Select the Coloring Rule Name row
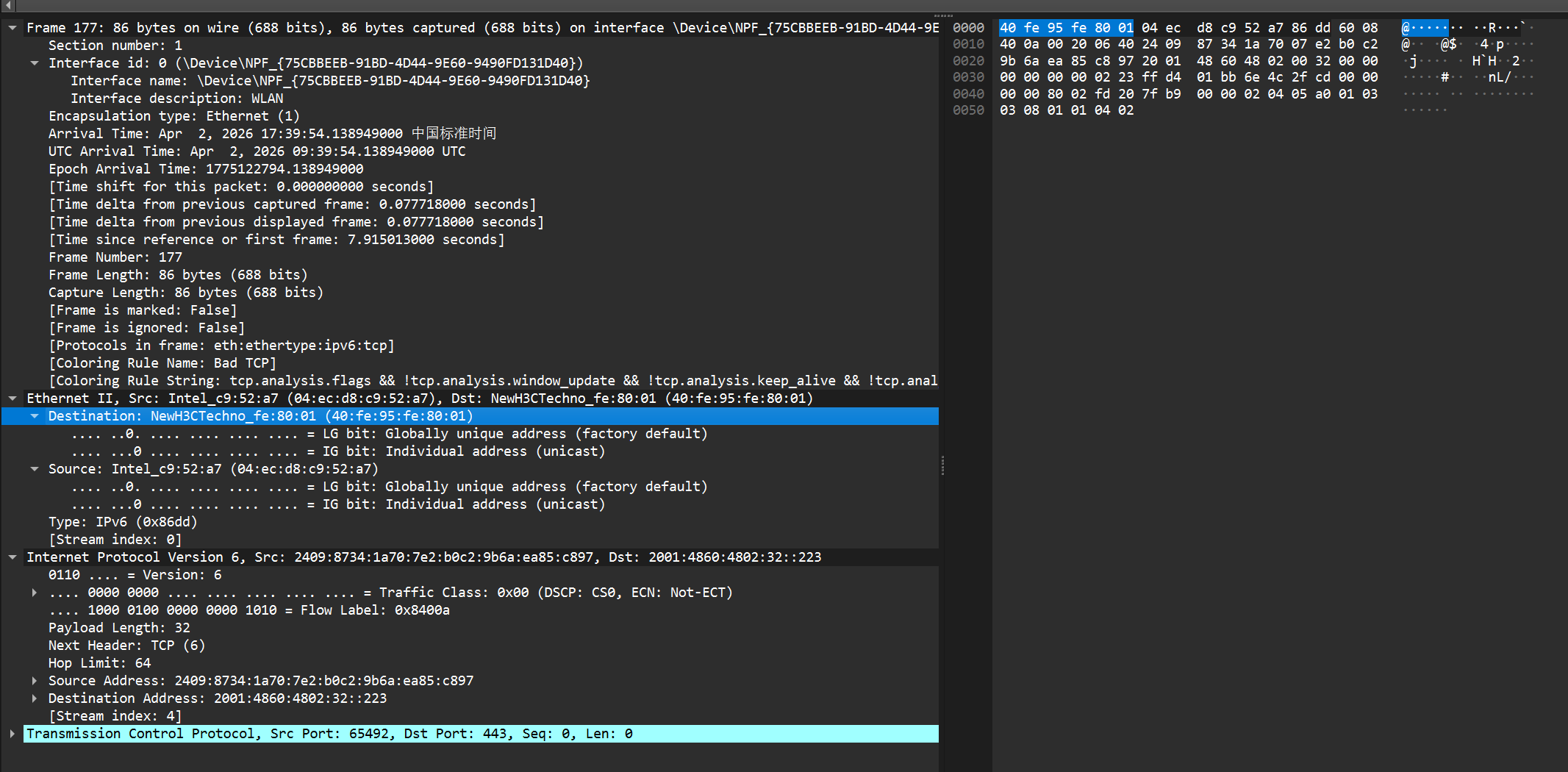This screenshot has height=772, width=1568. pyautogui.click(x=162, y=363)
